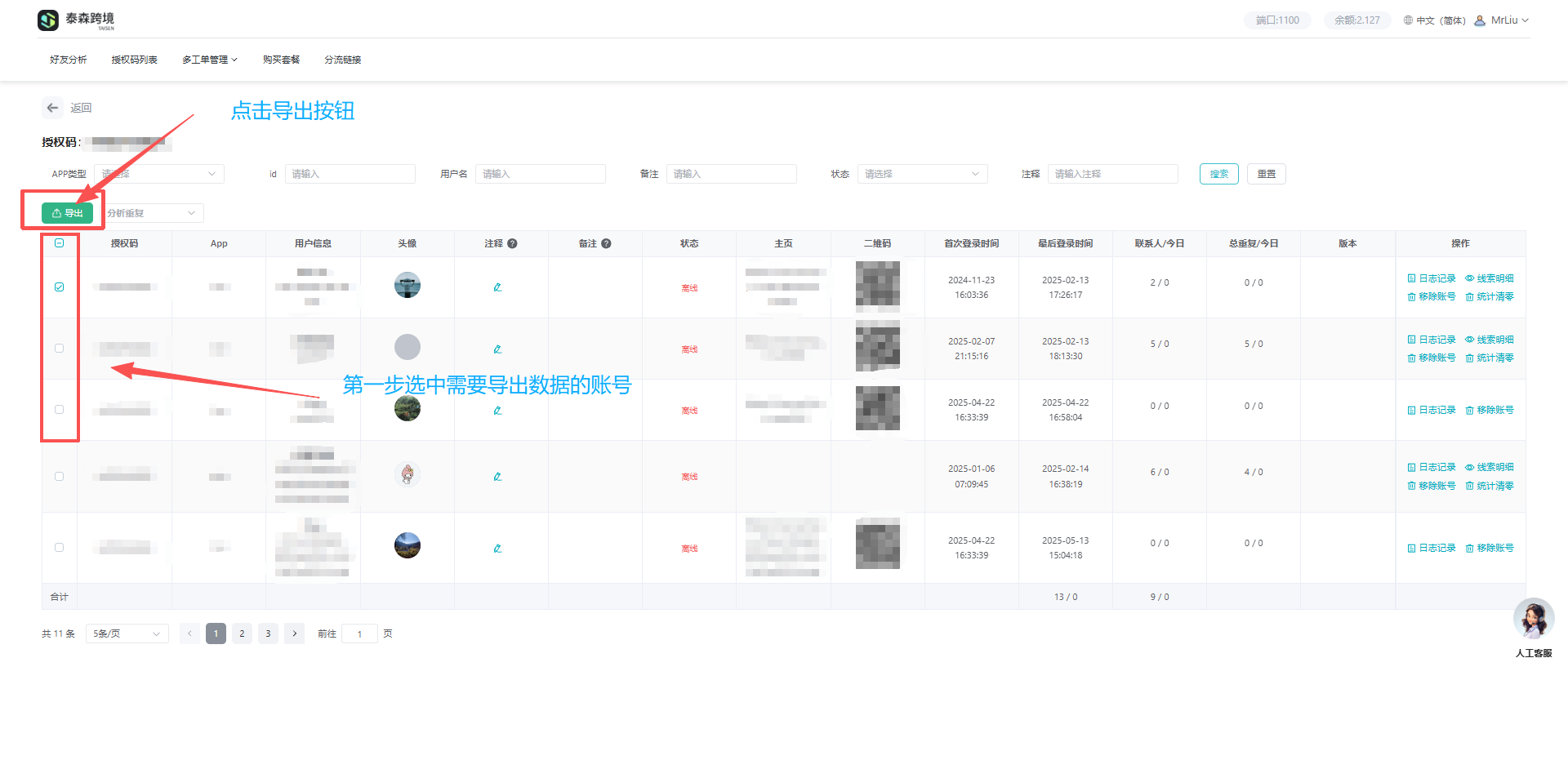1568x778 pixels.
Task: Click the 搜索 search button
Action: 1218,174
